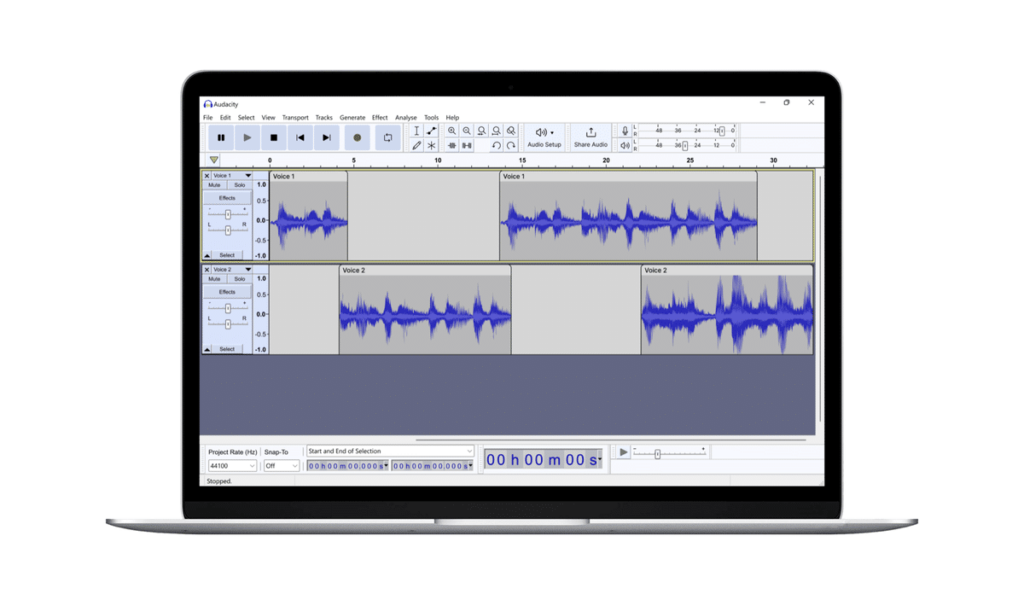Open the File menu

[x=208, y=118]
